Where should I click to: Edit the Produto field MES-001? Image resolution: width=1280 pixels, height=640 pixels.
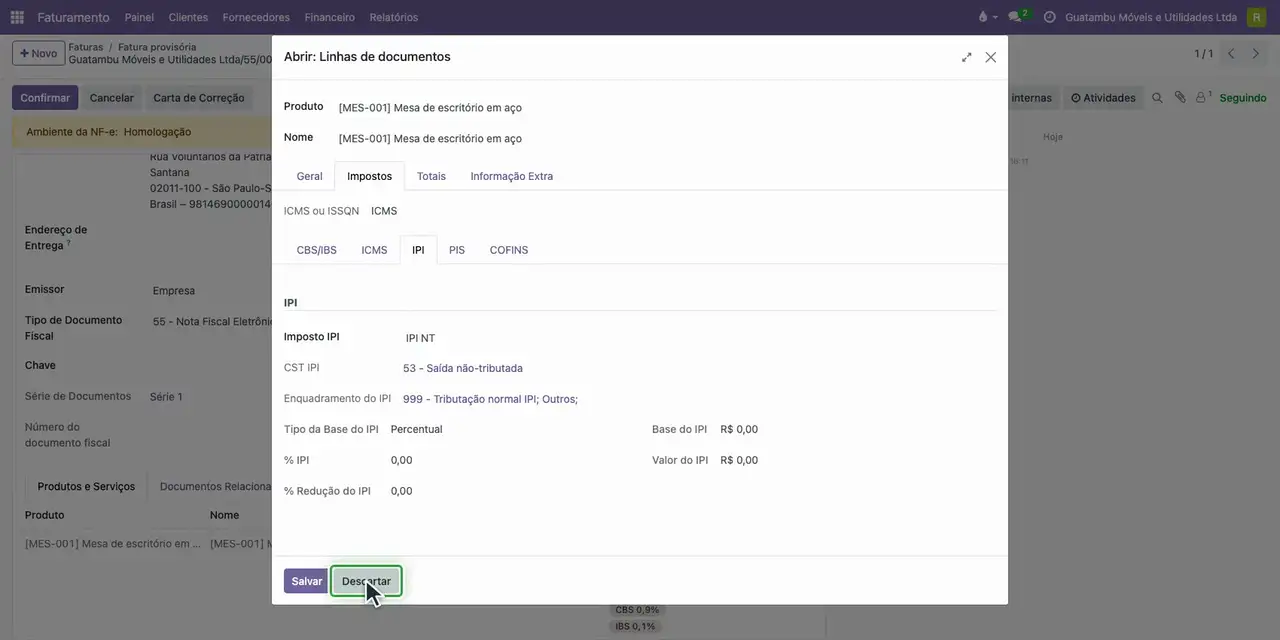(x=430, y=108)
